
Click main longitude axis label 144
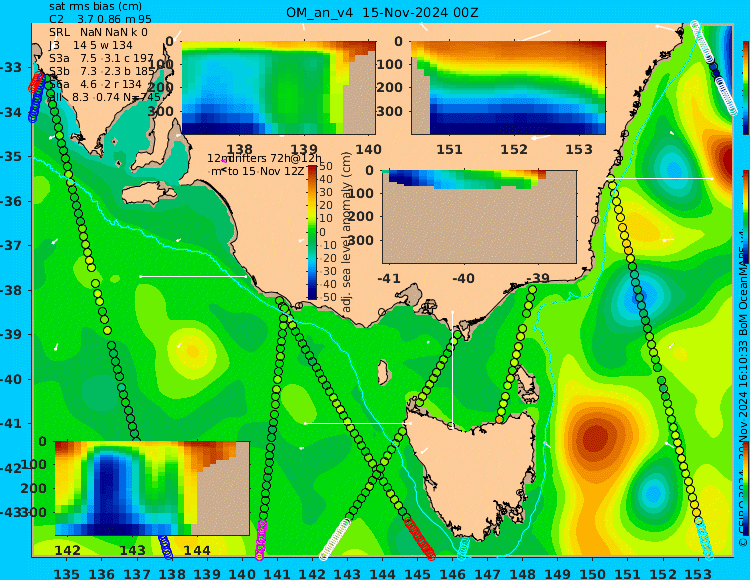coord(382,573)
